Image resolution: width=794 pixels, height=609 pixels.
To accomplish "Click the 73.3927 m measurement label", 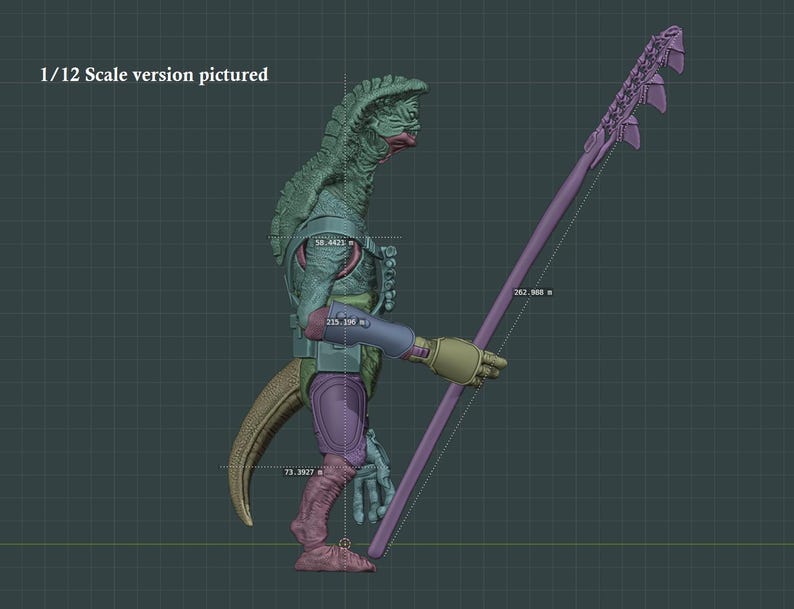I will (x=303, y=472).
